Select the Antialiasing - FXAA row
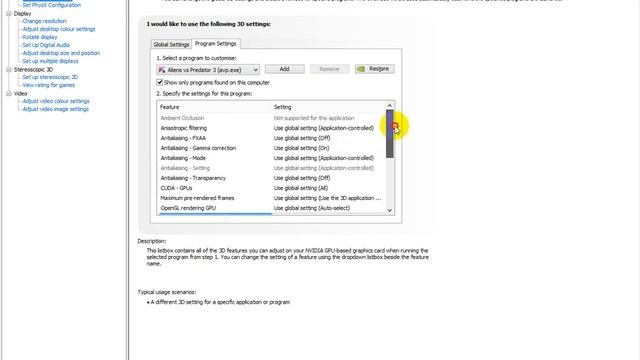The image size is (640, 360). [x=271, y=138]
